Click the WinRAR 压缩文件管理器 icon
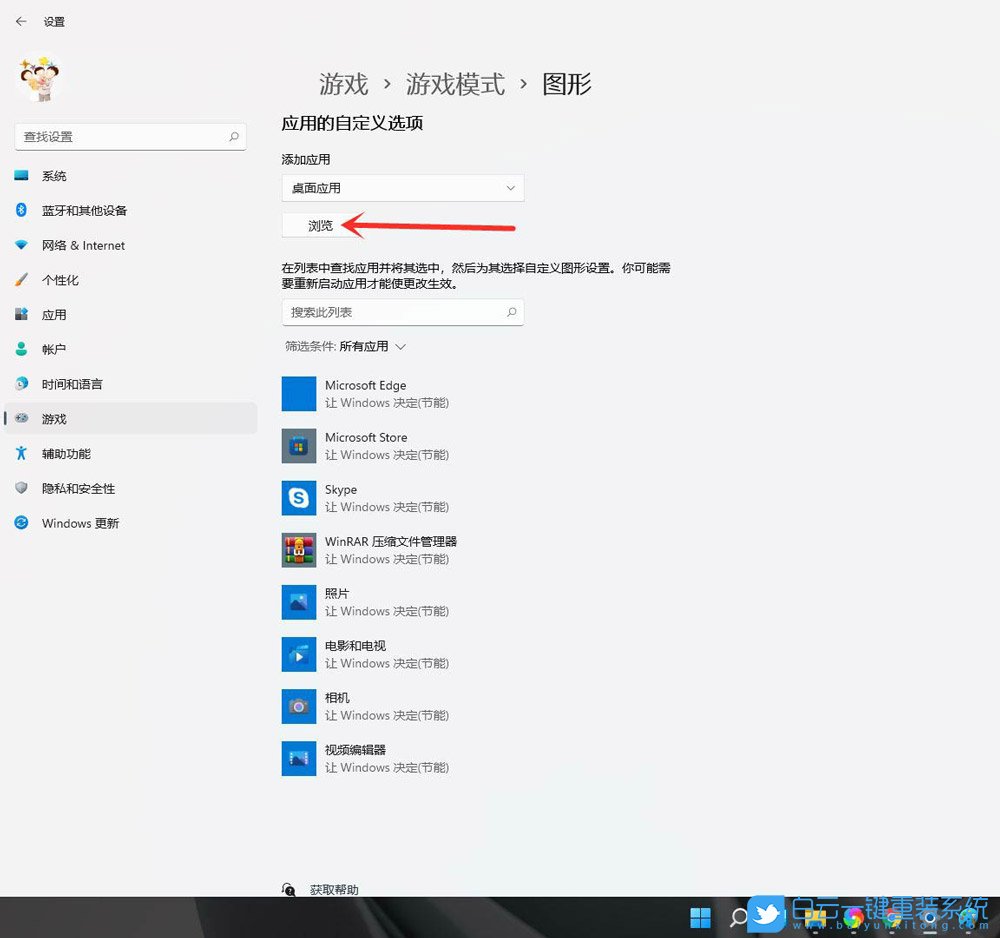This screenshot has height=938, width=1000. tap(298, 550)
